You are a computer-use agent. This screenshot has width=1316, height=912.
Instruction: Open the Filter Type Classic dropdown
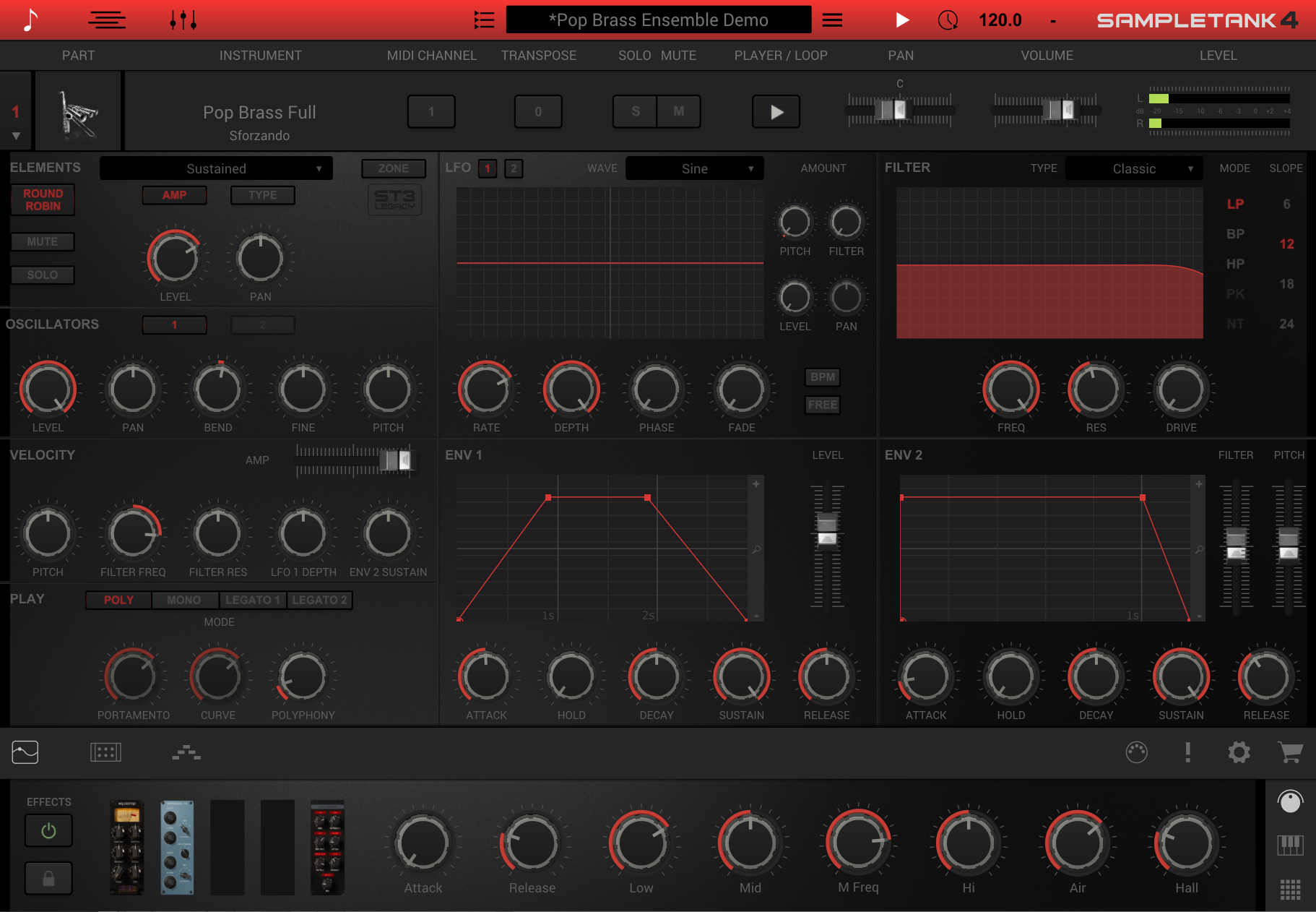pyautogui.click(x=1134, y=168)
